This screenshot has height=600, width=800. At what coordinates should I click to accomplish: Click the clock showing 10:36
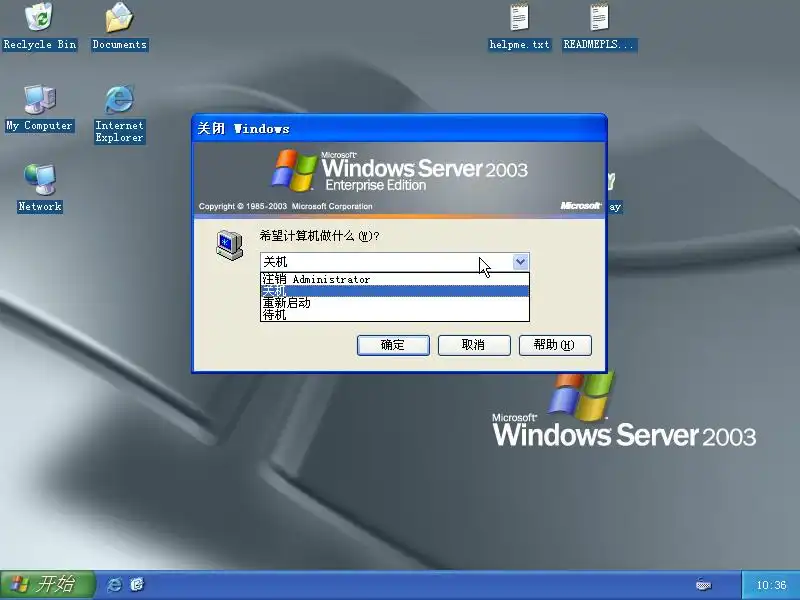(771, 585)
